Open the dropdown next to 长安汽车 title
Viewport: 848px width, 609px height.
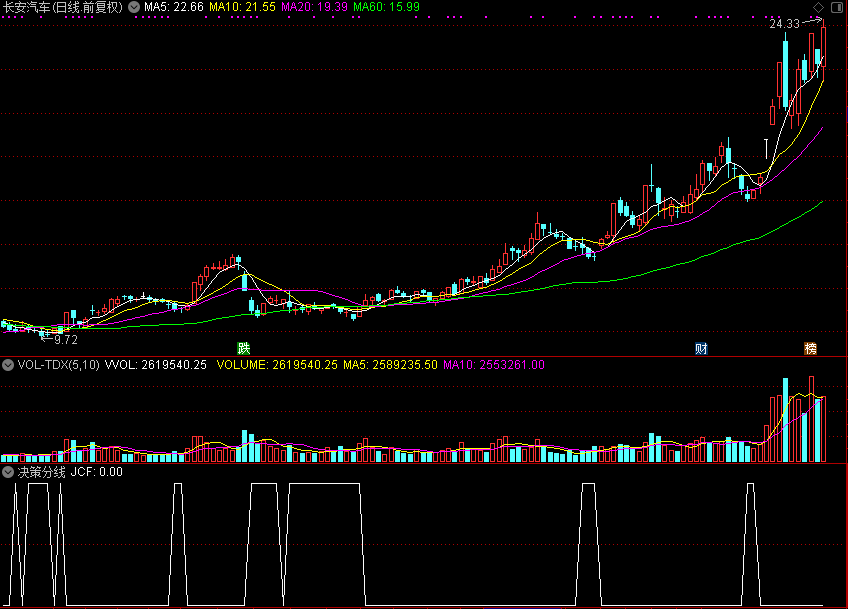[x=134, y=7]
